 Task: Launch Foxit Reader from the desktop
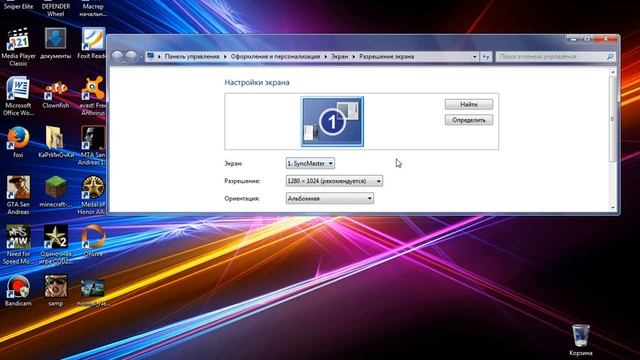tap(92, 43)
